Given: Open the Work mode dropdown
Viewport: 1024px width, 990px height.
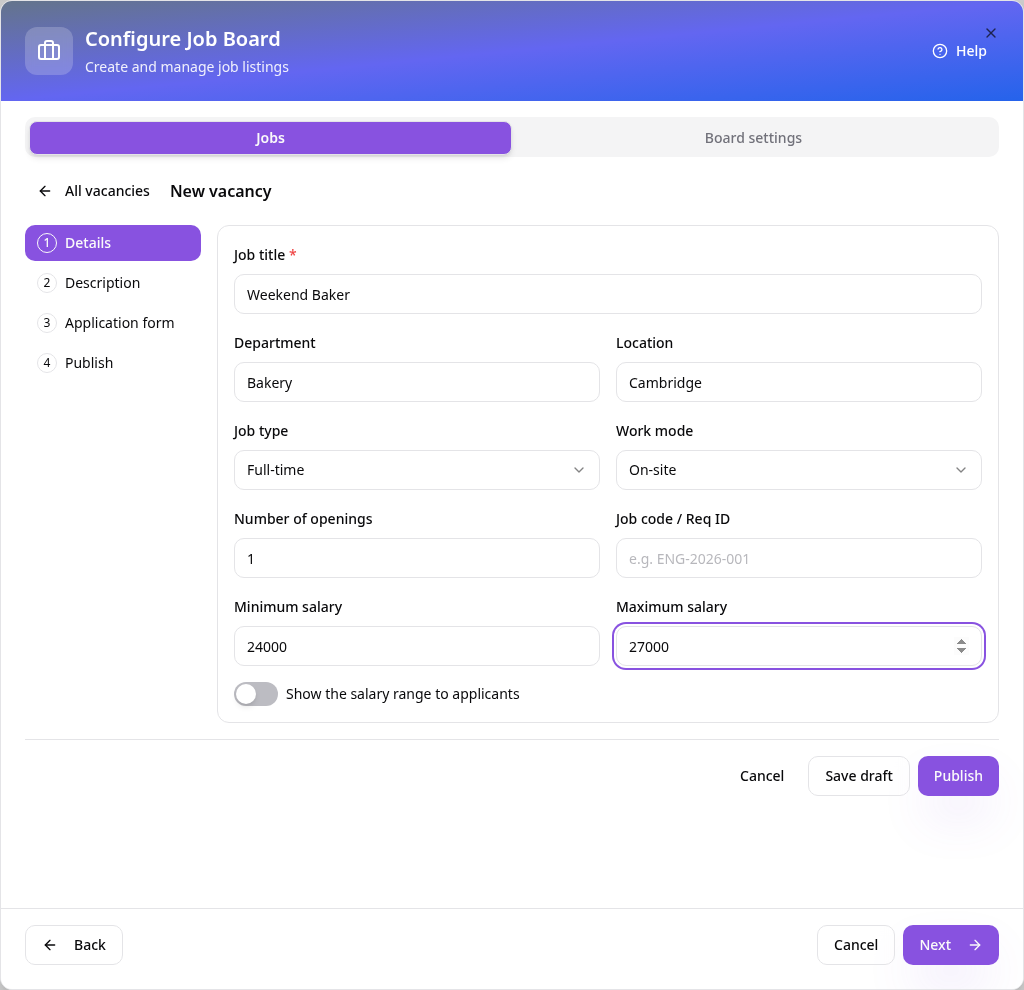Looking at the screenshot, I should click(x=799, y=470).
